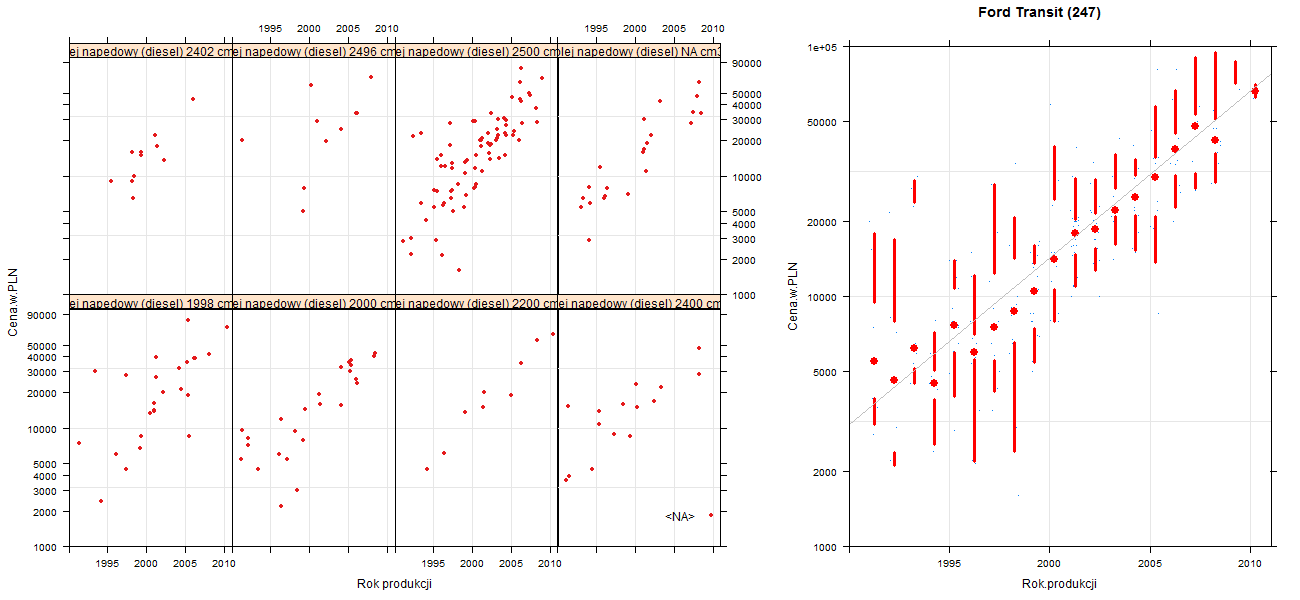This screenshot has width=1300, height=600.
Task: Click the '1995' tick above the 2496 cm panel
Action: 271,29
